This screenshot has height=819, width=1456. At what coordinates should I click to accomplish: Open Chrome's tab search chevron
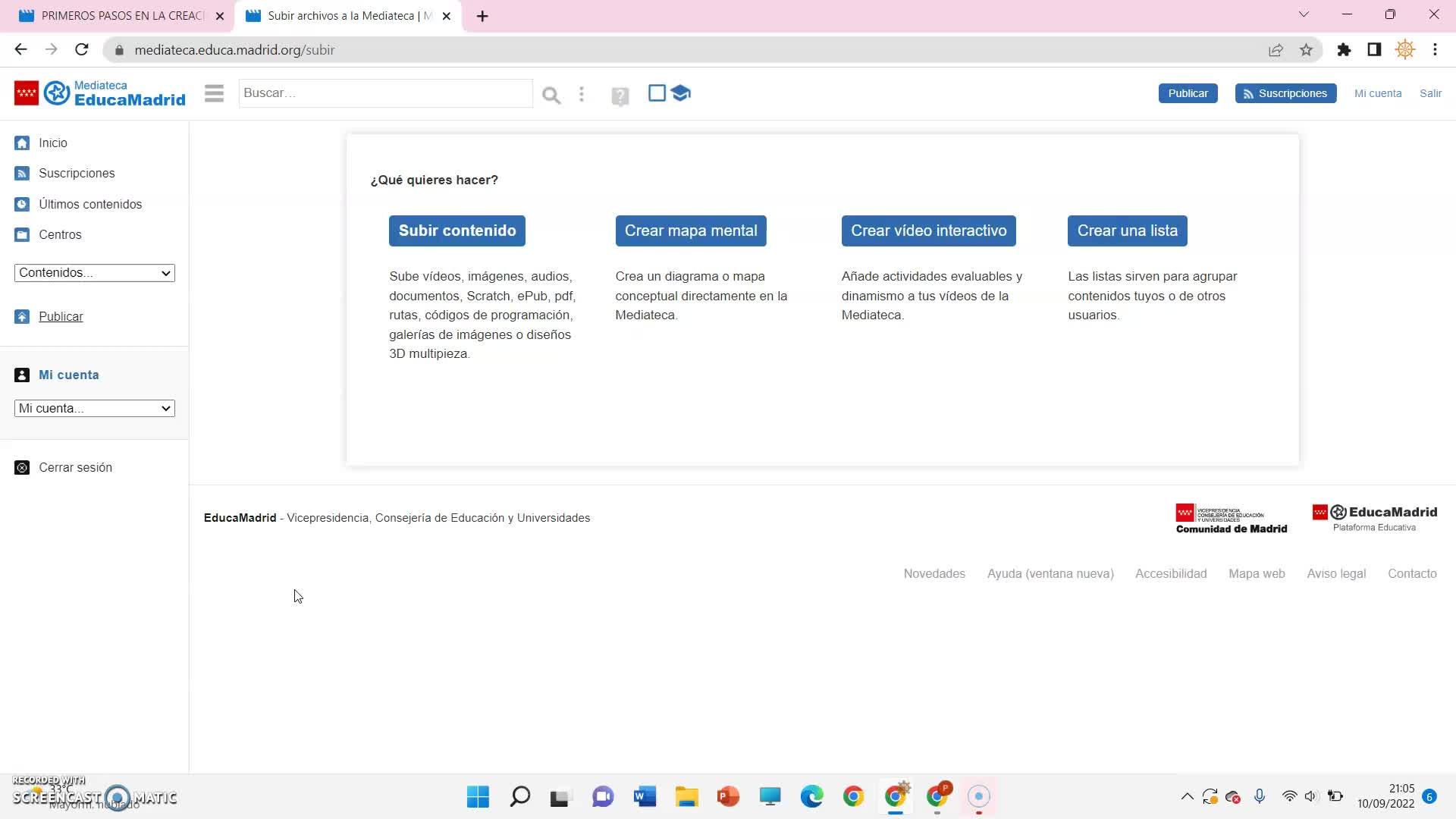coord(1304,14)
